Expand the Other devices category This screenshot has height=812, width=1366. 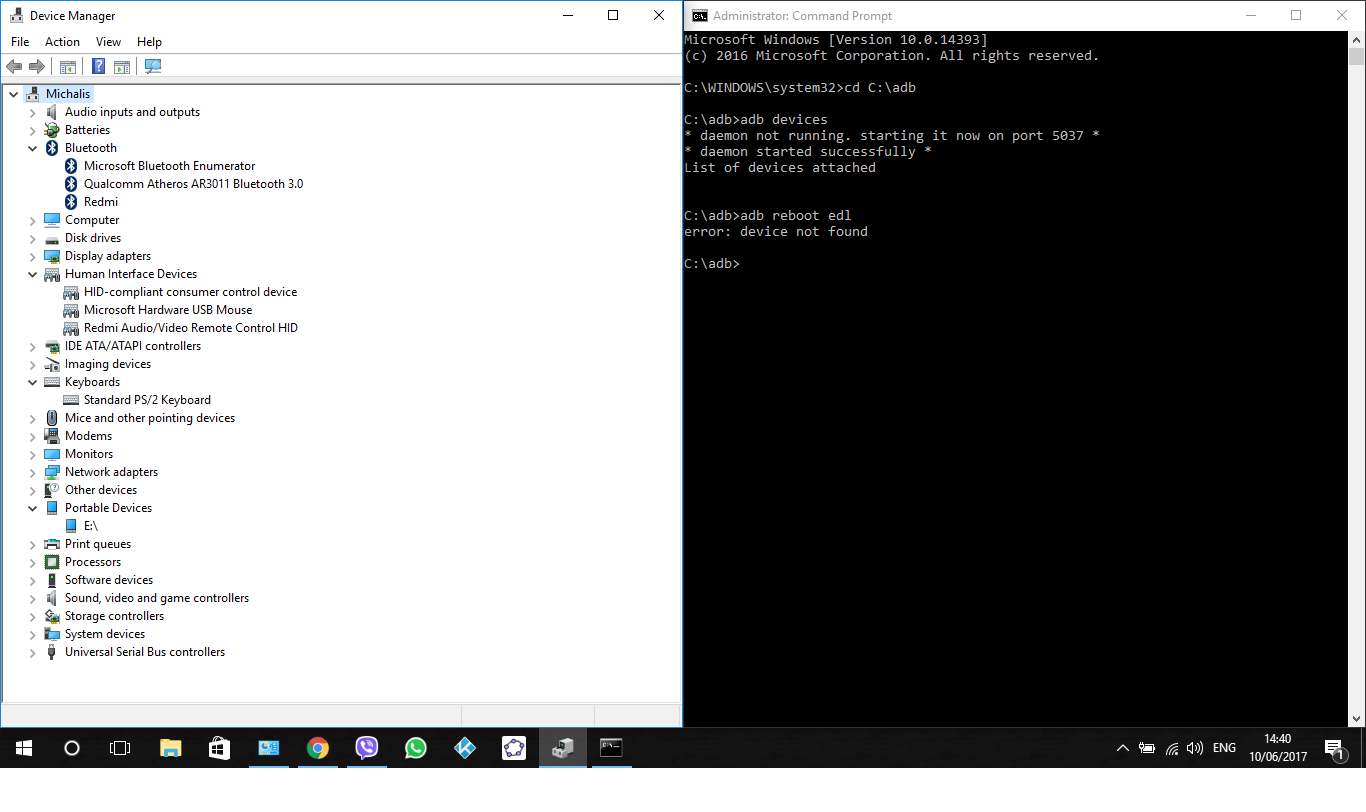33,491
